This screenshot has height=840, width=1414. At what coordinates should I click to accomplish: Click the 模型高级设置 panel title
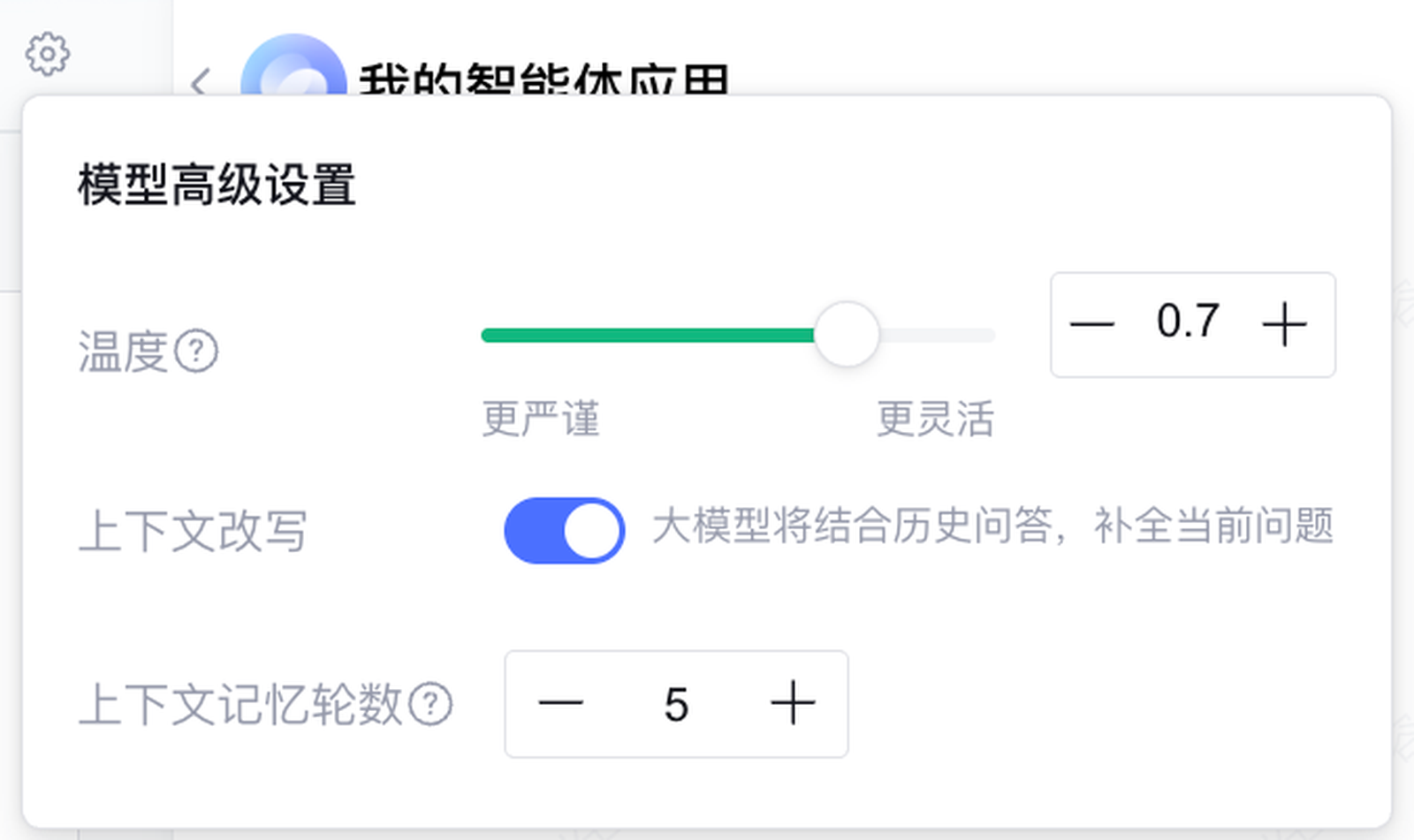pos(217,185)
